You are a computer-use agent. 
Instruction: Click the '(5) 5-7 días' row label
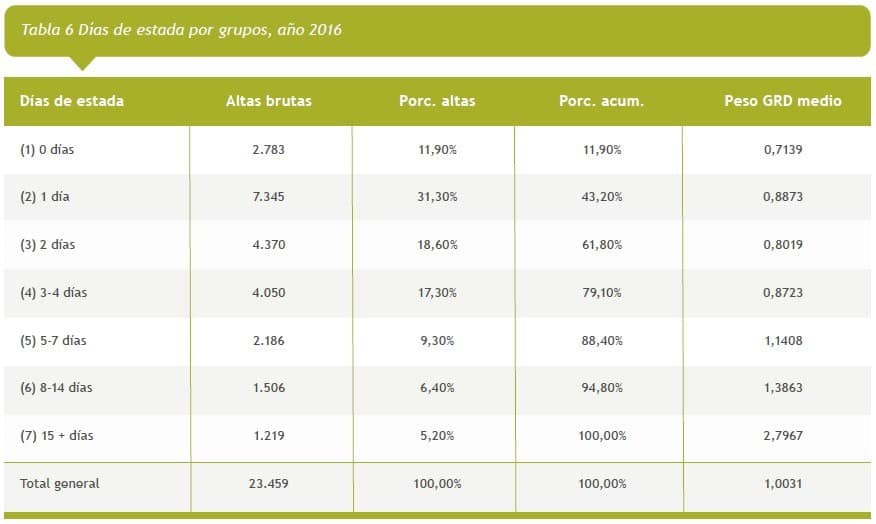[x=53, y=341]
